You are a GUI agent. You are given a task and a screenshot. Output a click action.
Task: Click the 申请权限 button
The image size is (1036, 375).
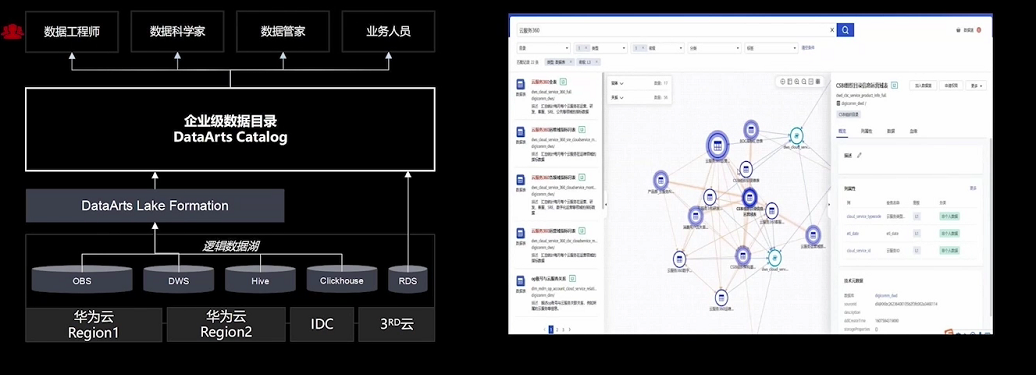click(951, 86)
